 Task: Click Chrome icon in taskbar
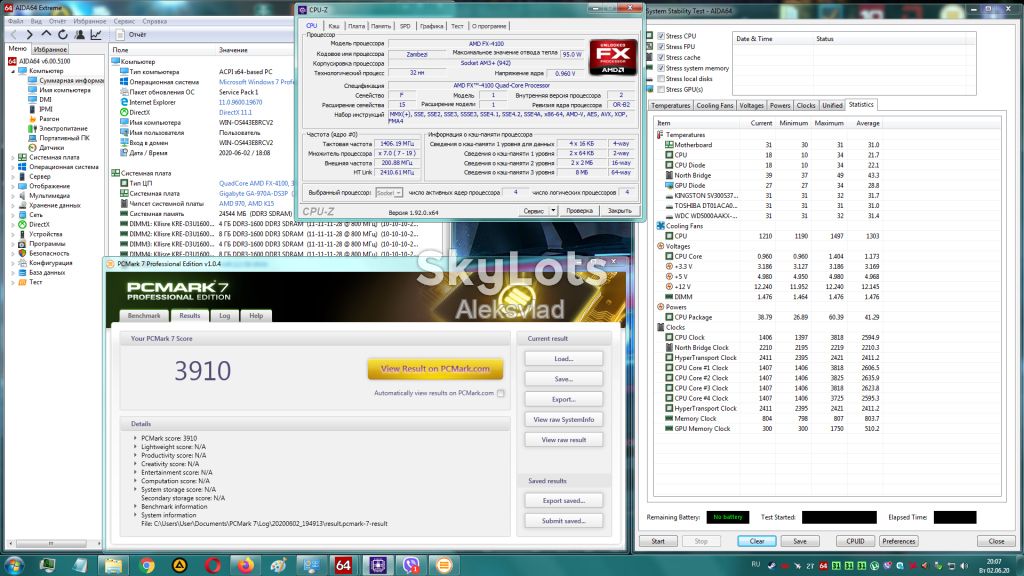click(x=146, y=565)
